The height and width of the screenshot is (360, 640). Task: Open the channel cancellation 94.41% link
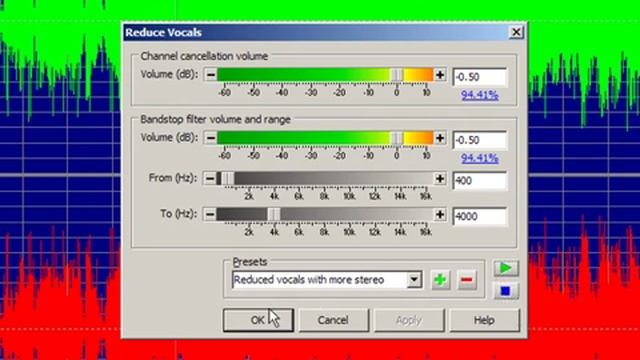(x=480, y=95)
